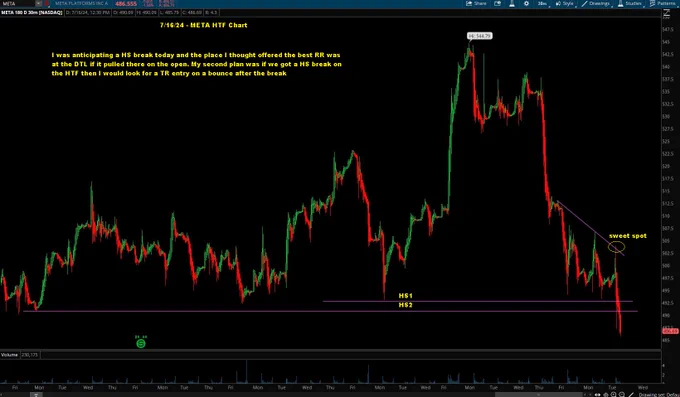
Task: Click the zoom out magnifier icon at bottom right
Action: (621, 394)
